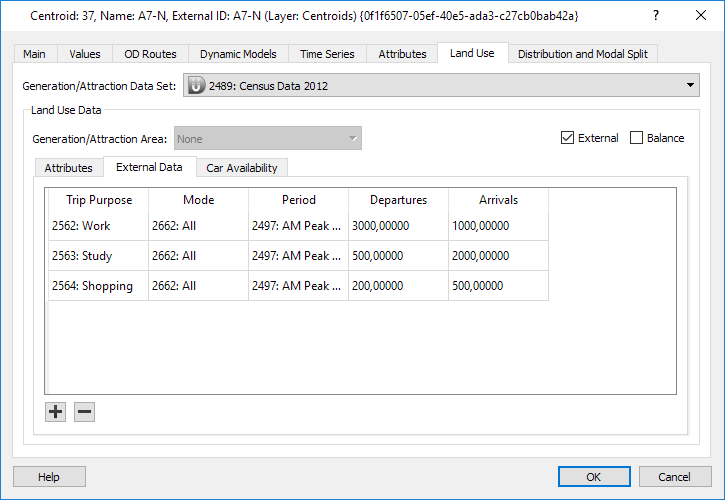Viewport: 725px width, 500px height.
Task: Open the Car Availability sub-tab
Action: point(242,168)
